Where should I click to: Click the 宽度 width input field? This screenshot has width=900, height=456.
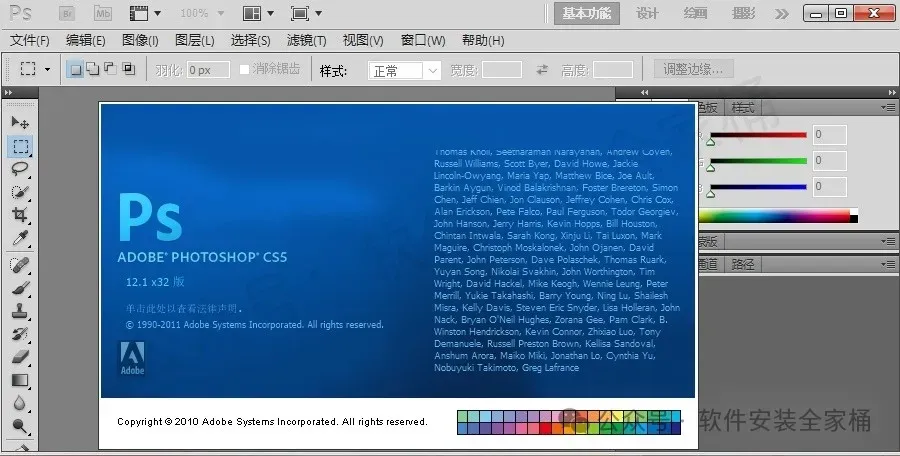click(x=502, y=70)
